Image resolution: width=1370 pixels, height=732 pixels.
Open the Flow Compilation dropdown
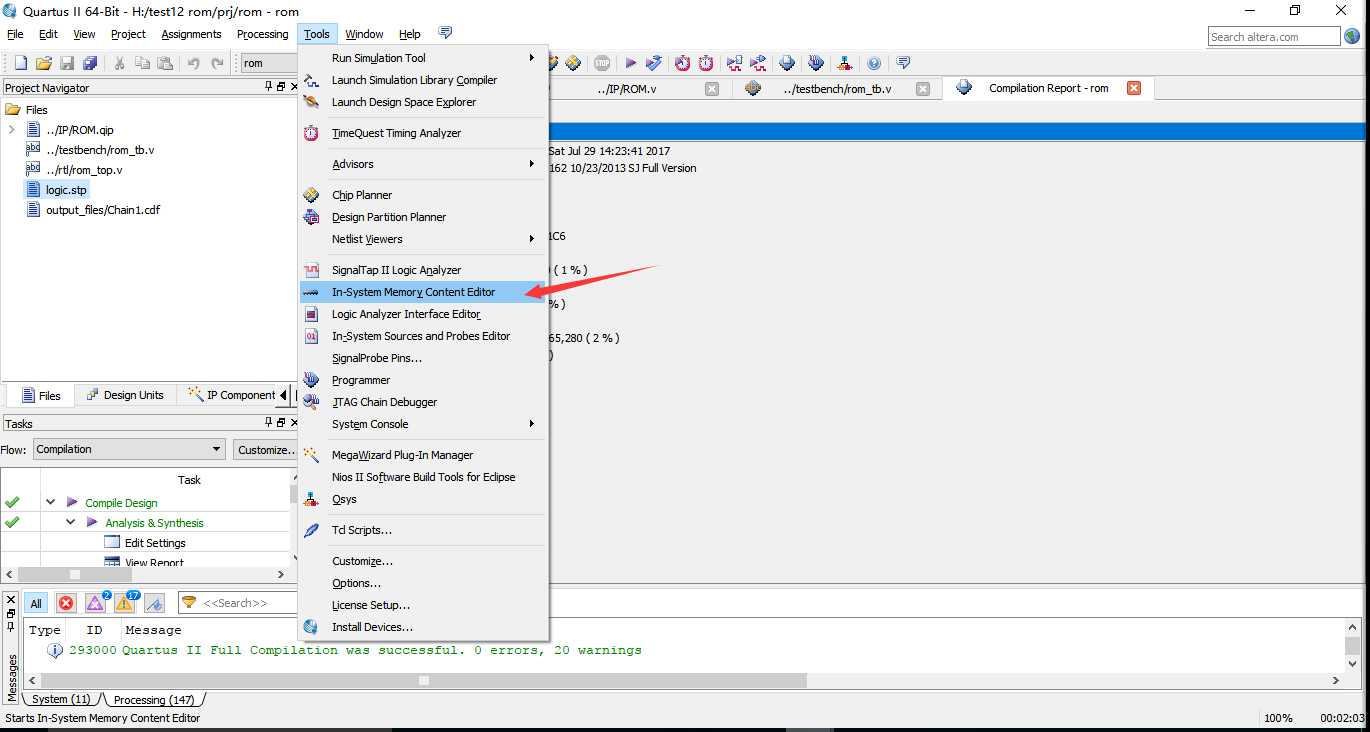(x=129, y=449)
